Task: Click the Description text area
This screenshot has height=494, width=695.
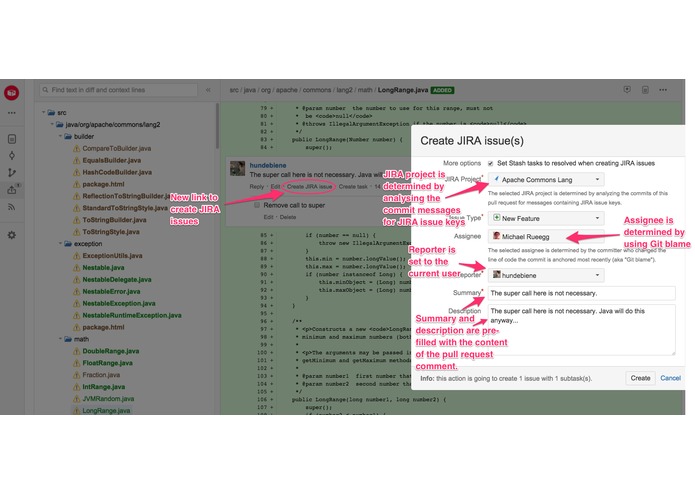Action: click(582, 330)
